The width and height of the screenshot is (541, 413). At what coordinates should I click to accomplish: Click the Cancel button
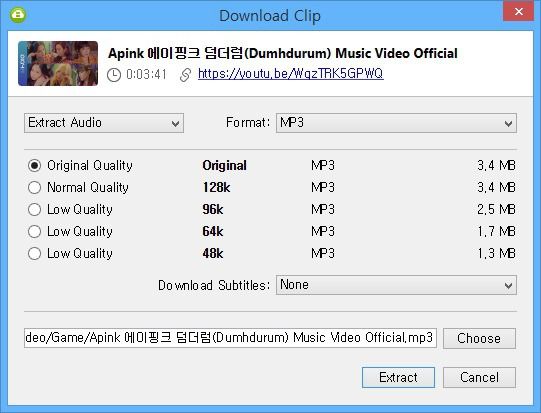click(x=479, y=377)
